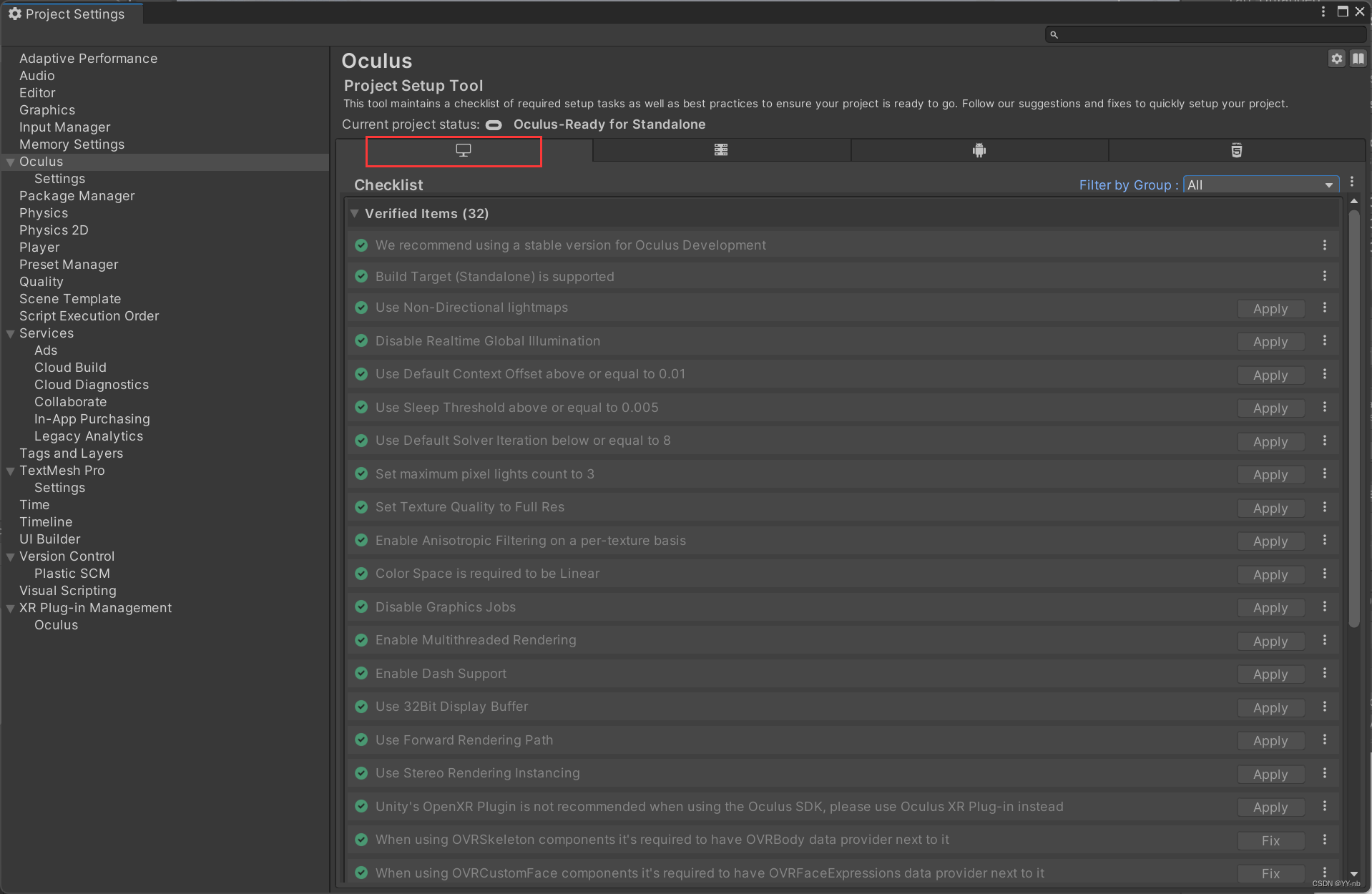This screenshot has height=894, width=1372.
Task: Open more options for maximum pixel lights row
Action: 1325,473
